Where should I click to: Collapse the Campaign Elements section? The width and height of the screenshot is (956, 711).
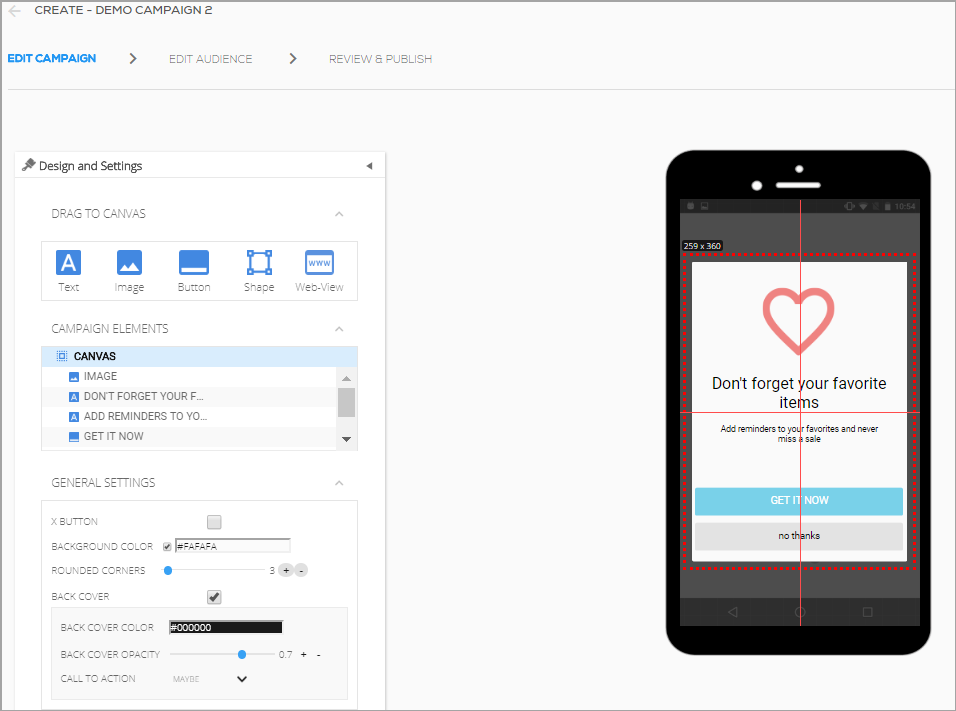(x=339, y=329)
